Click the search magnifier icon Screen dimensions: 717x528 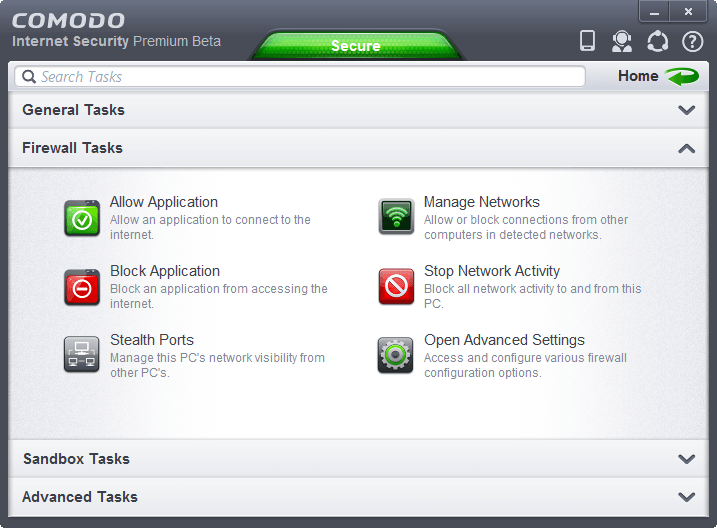29,77
